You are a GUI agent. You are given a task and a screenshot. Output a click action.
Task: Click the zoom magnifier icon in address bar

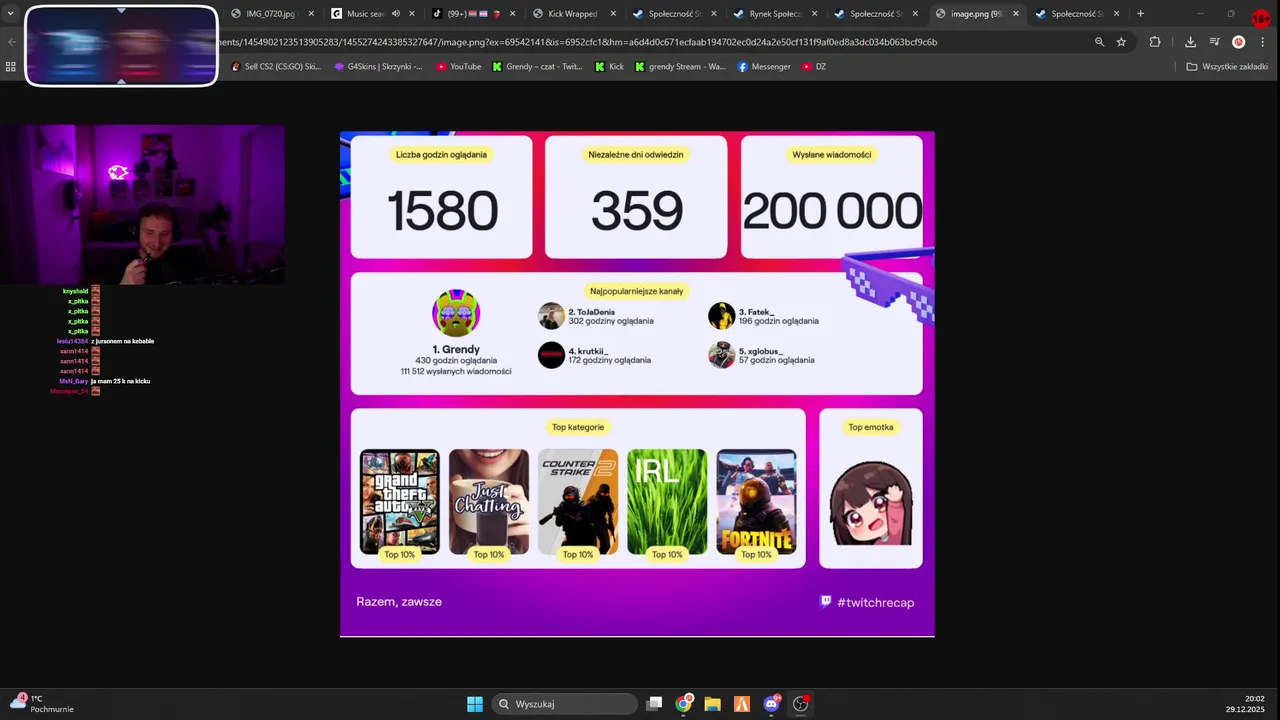pos(1099,42)
